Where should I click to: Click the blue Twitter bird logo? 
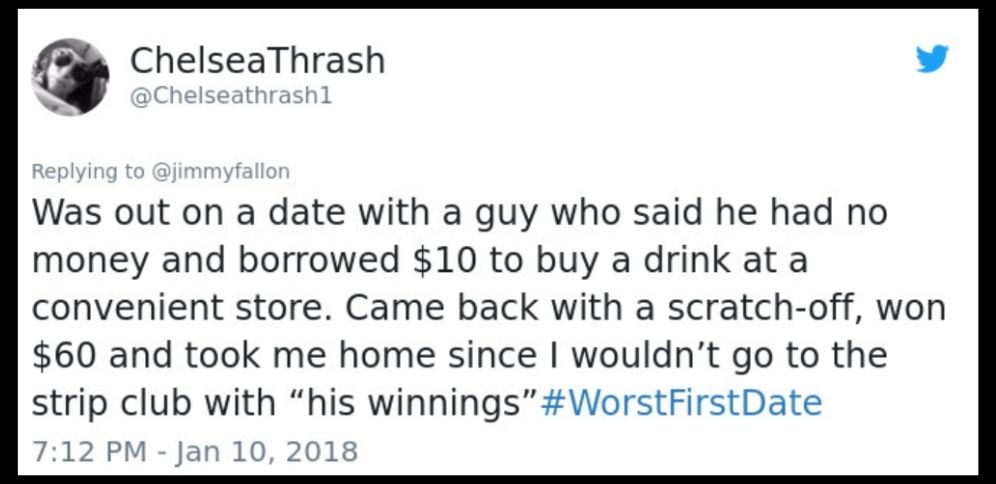tap(932, 58)
